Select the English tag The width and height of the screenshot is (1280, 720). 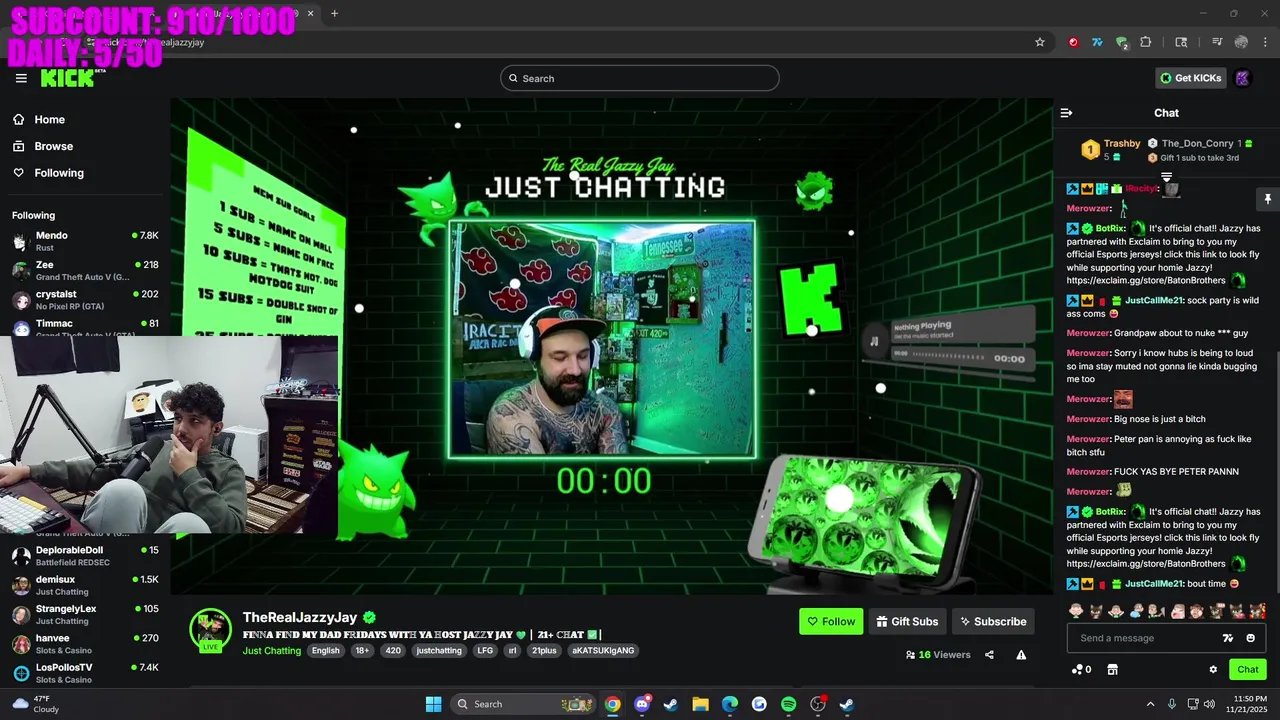point(325,651)
